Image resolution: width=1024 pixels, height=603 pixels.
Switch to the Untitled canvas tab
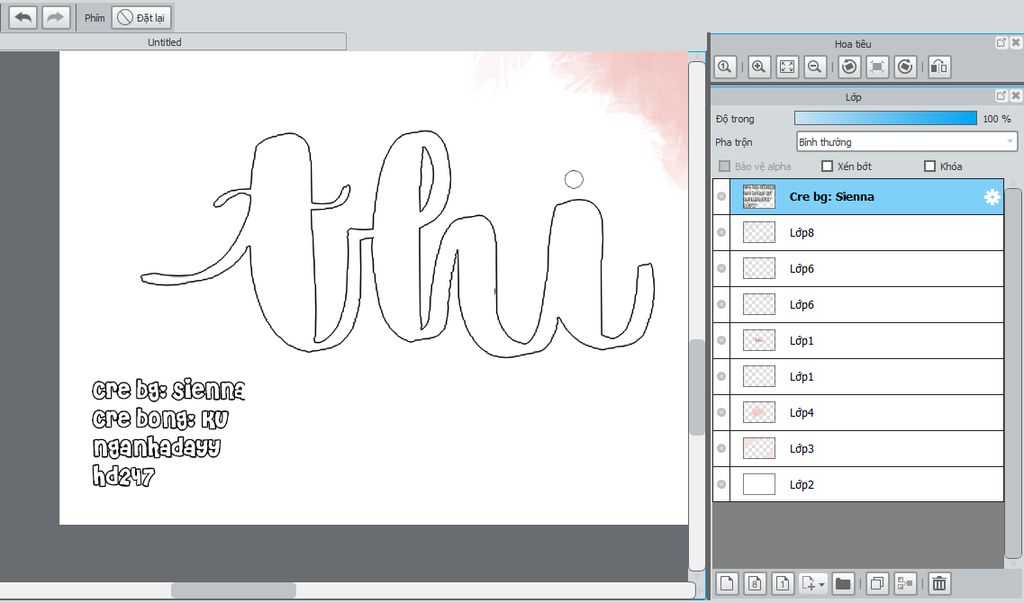point(165,42)
